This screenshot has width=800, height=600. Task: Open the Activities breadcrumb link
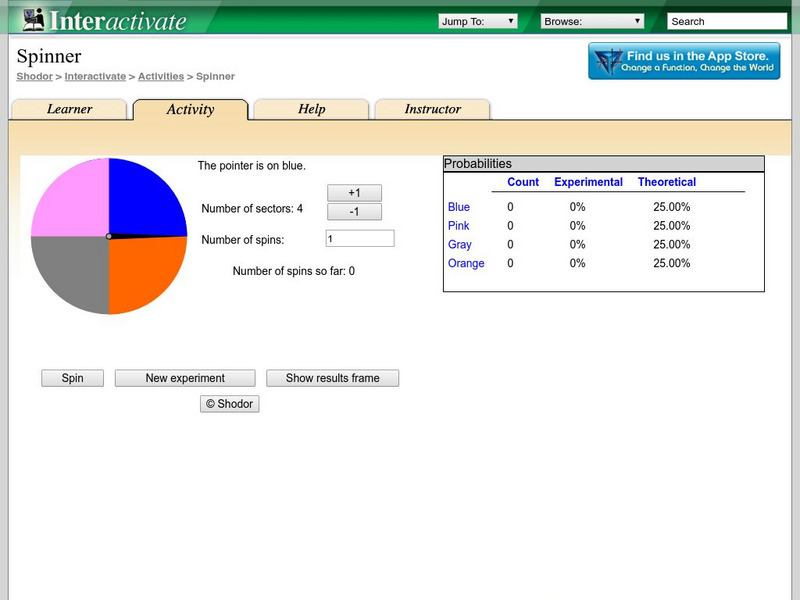click(x=161, y=76)
